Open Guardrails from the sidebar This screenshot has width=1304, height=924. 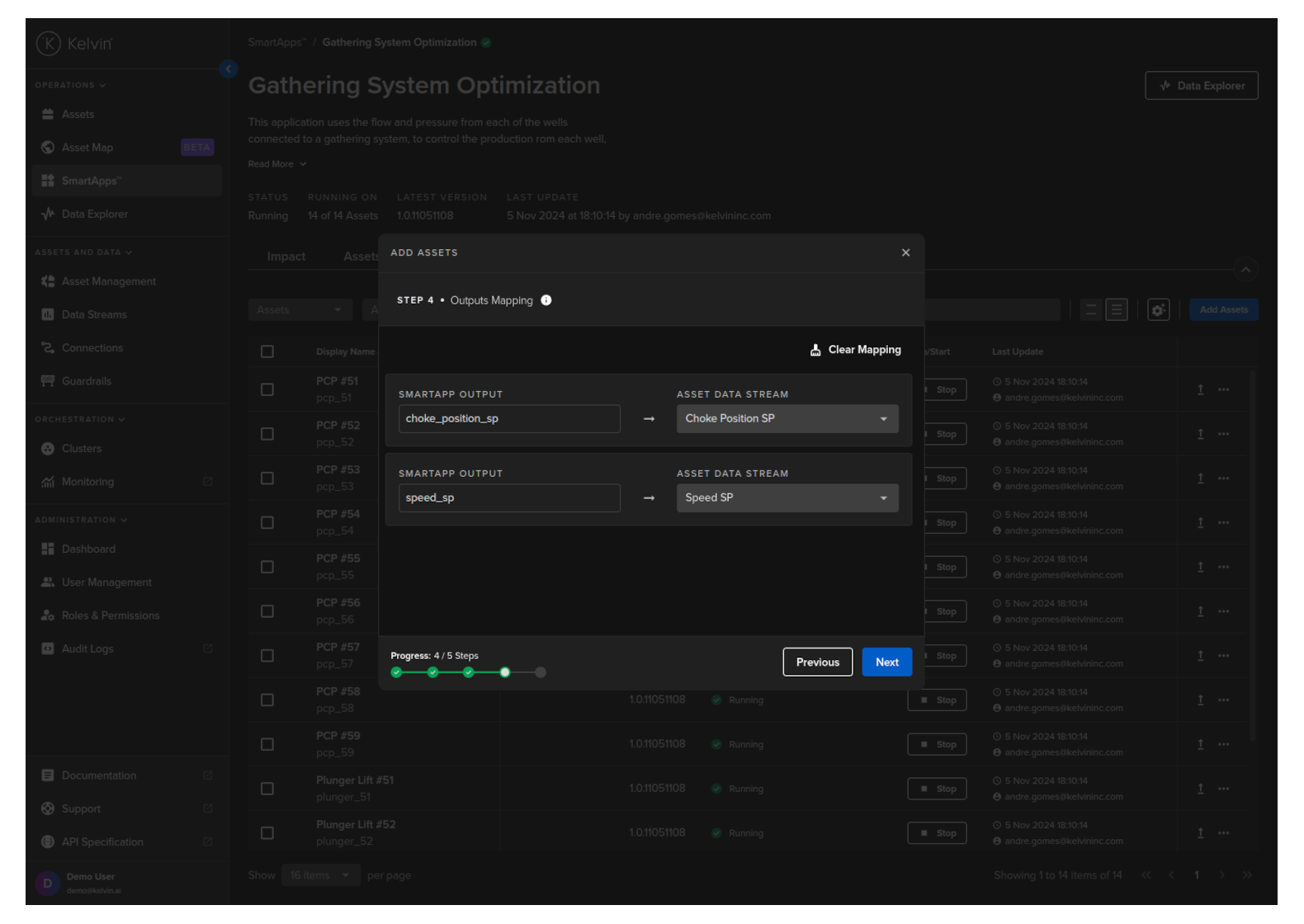click(86, 381)
